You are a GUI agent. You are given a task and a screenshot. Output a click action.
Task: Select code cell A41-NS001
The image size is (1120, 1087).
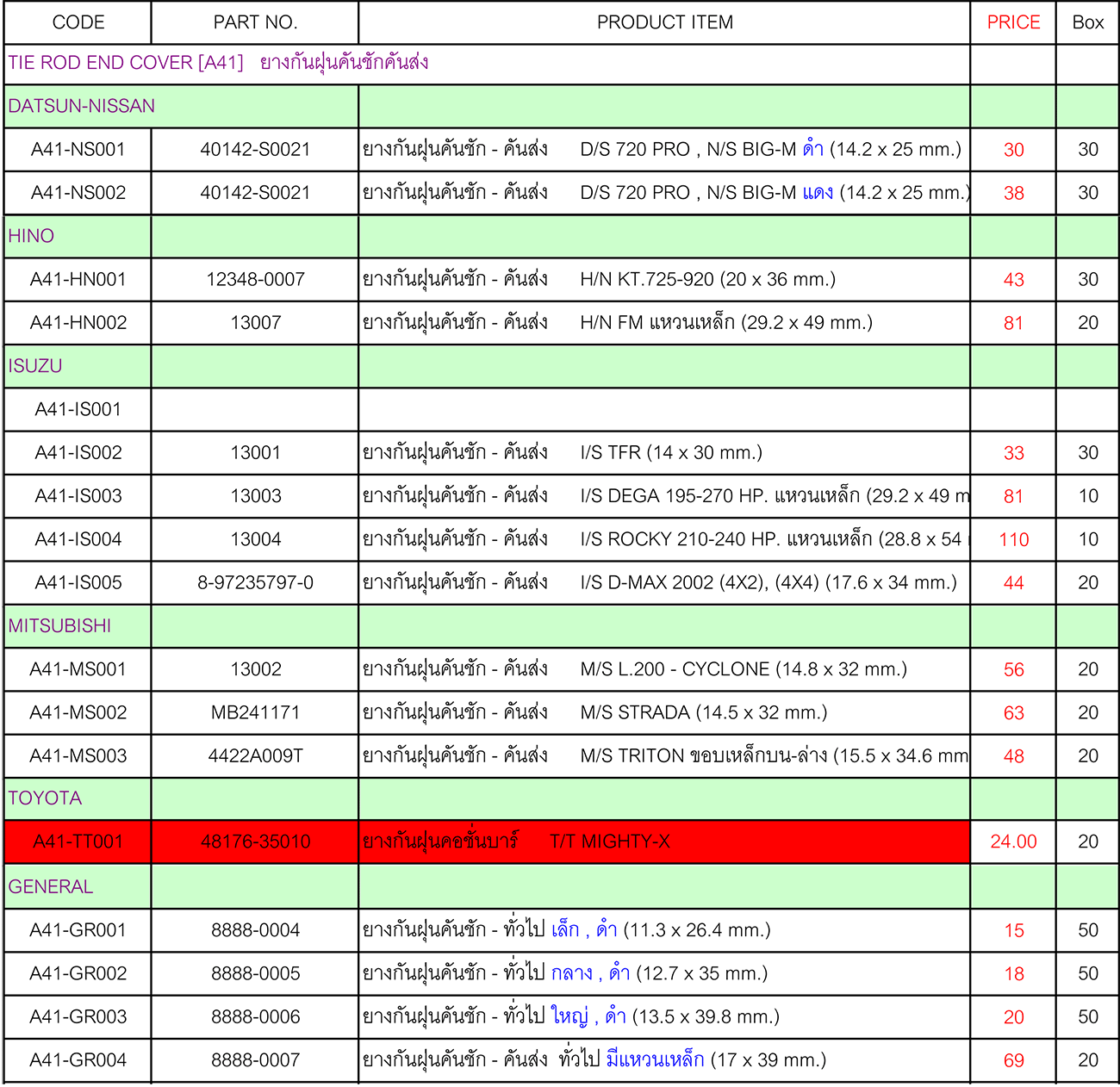tap(78, 150)
